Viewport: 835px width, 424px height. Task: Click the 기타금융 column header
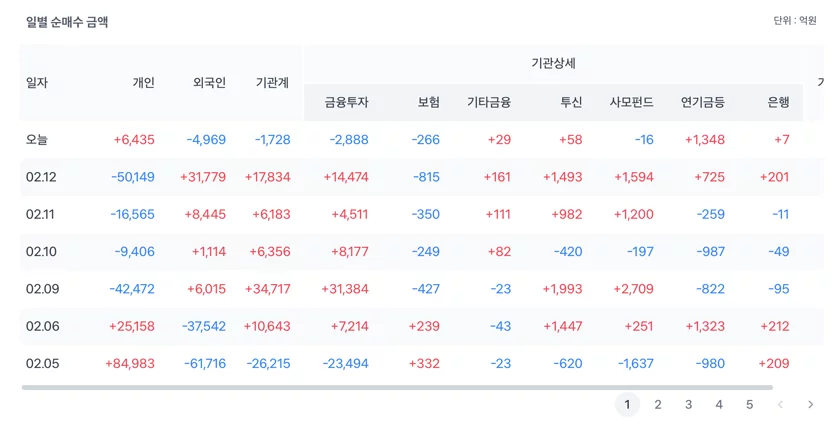pos(489,102)
